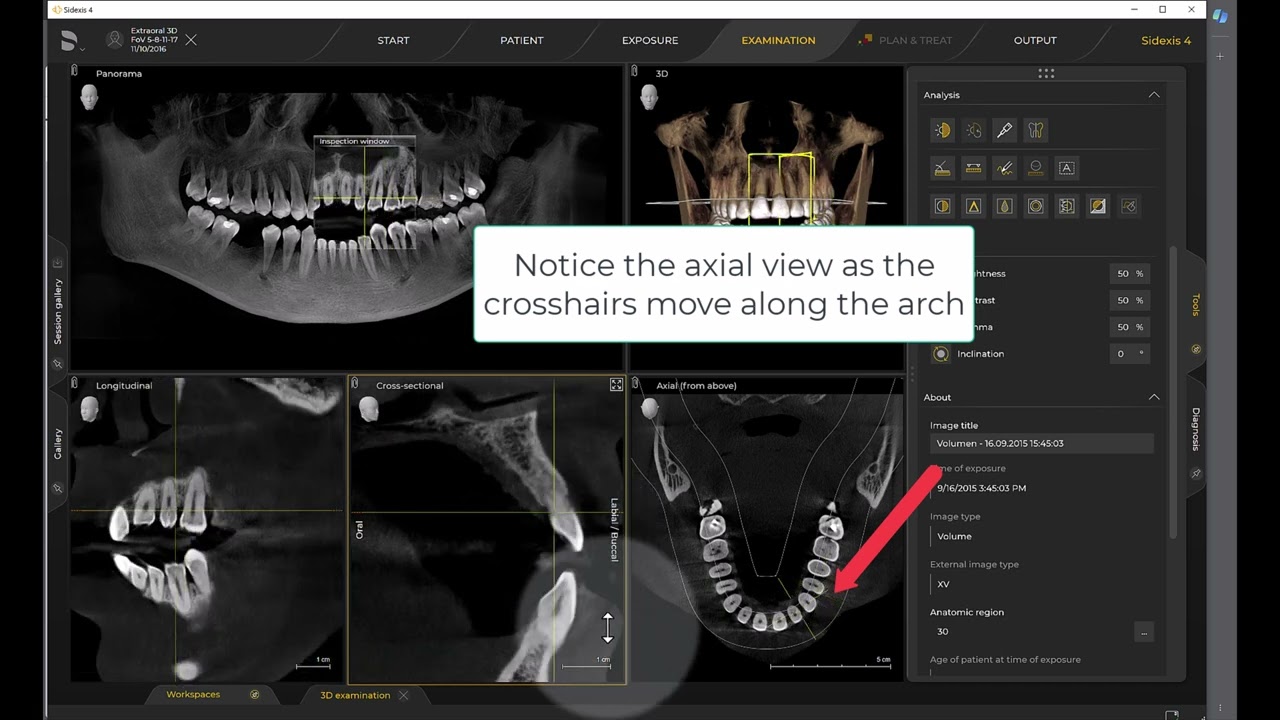Image resolution: width=1280 pixels, height=720 pixels.
Task: Toggle the pin below the Gallery side tab
Action: [57, 489]
